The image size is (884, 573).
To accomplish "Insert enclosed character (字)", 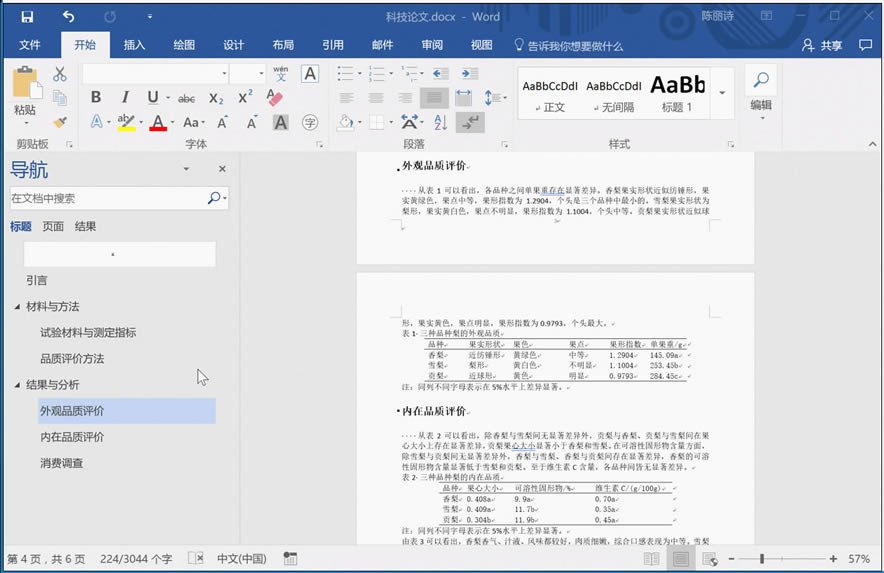I will point(310,122).
